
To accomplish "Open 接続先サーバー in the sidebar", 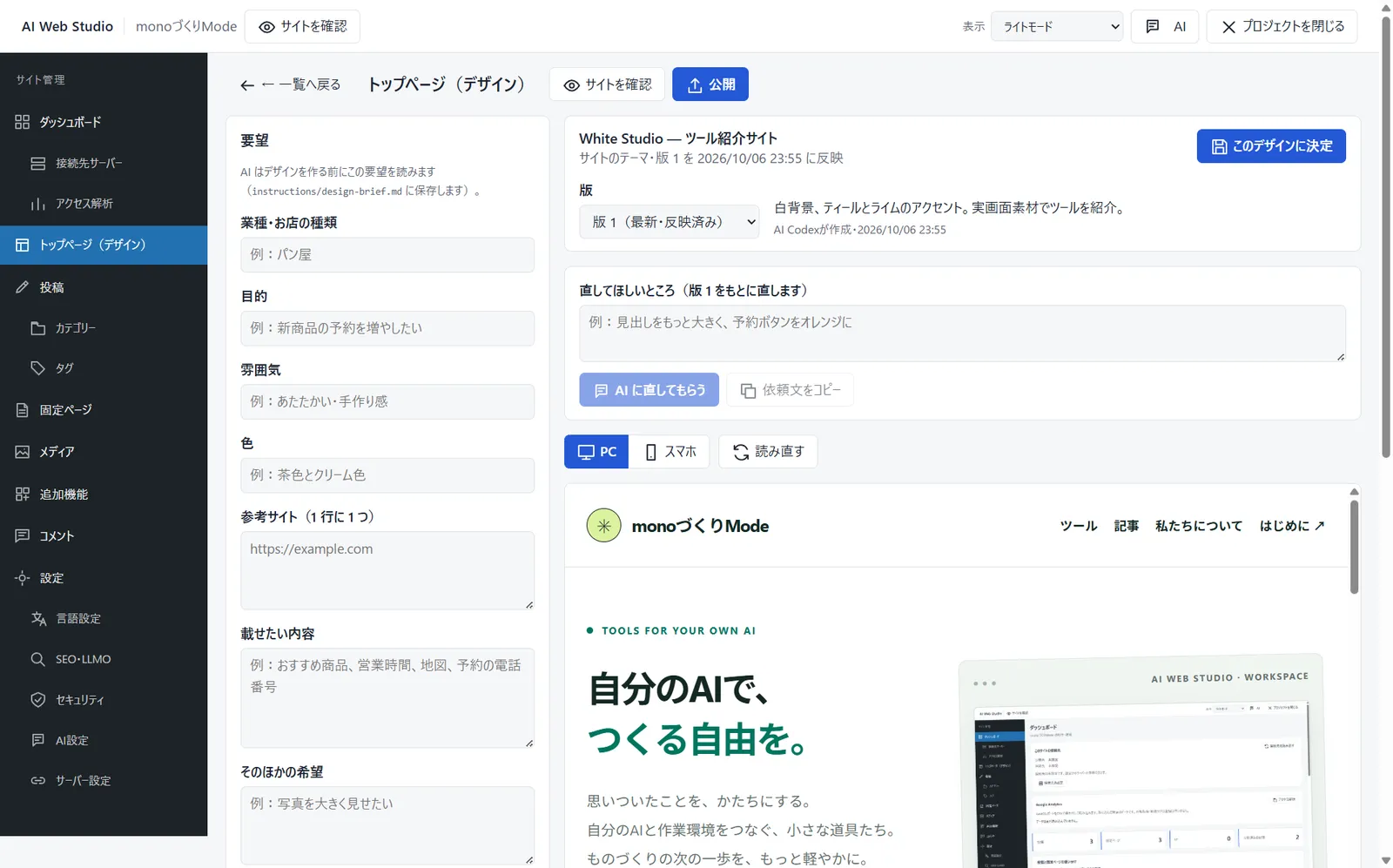I will 104,163.
